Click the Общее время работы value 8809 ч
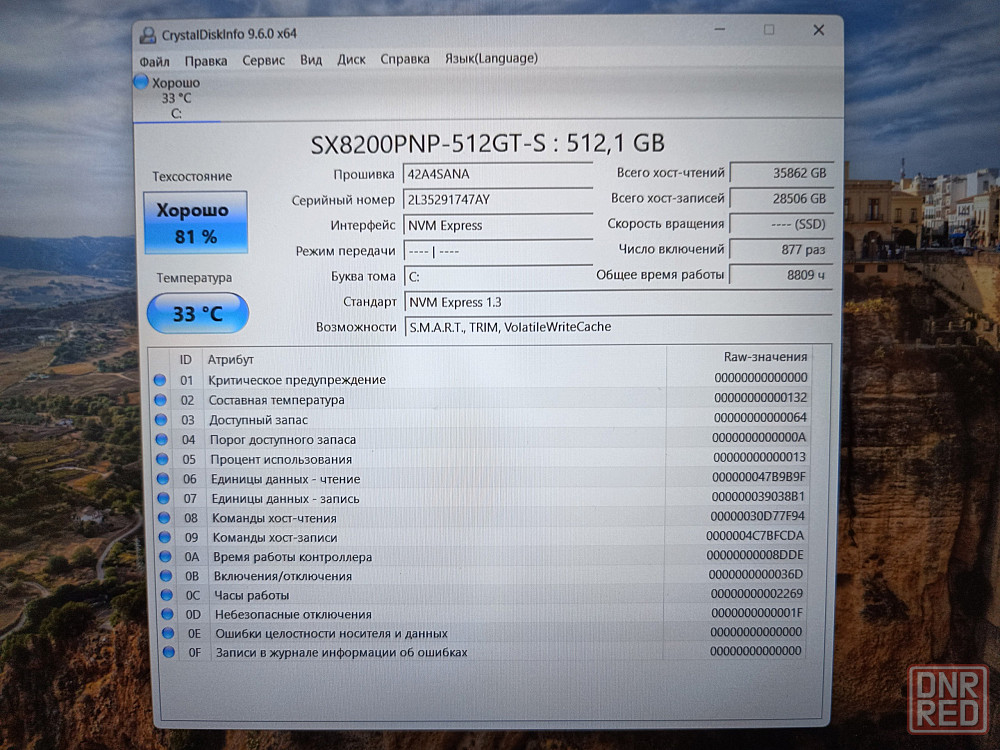 [781, 275]
